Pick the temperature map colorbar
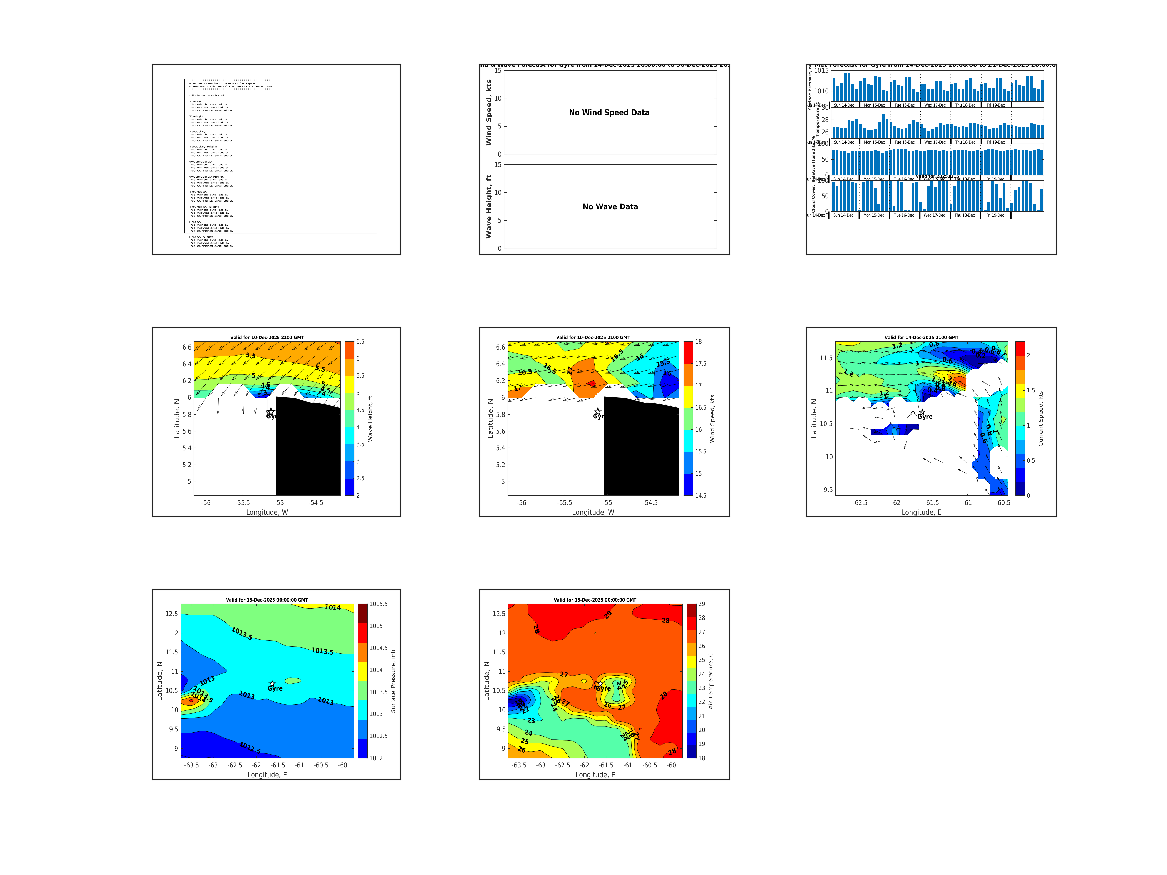This screenshot has width=1167, height=875. 690,682
